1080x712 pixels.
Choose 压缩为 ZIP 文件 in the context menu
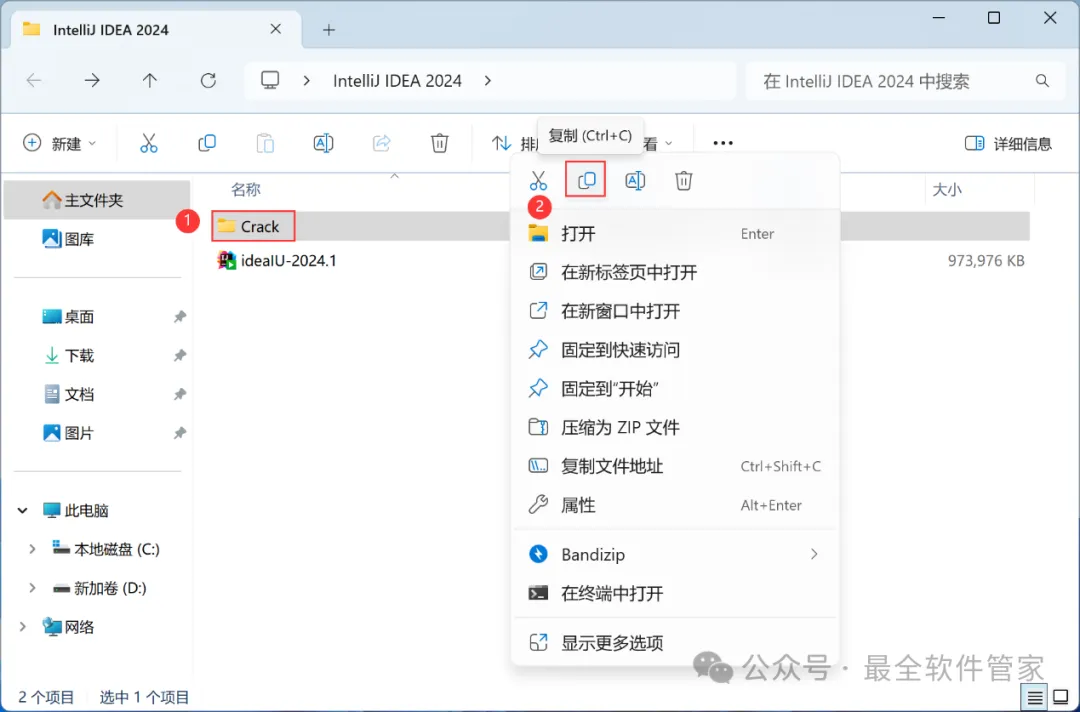point(675,427)
